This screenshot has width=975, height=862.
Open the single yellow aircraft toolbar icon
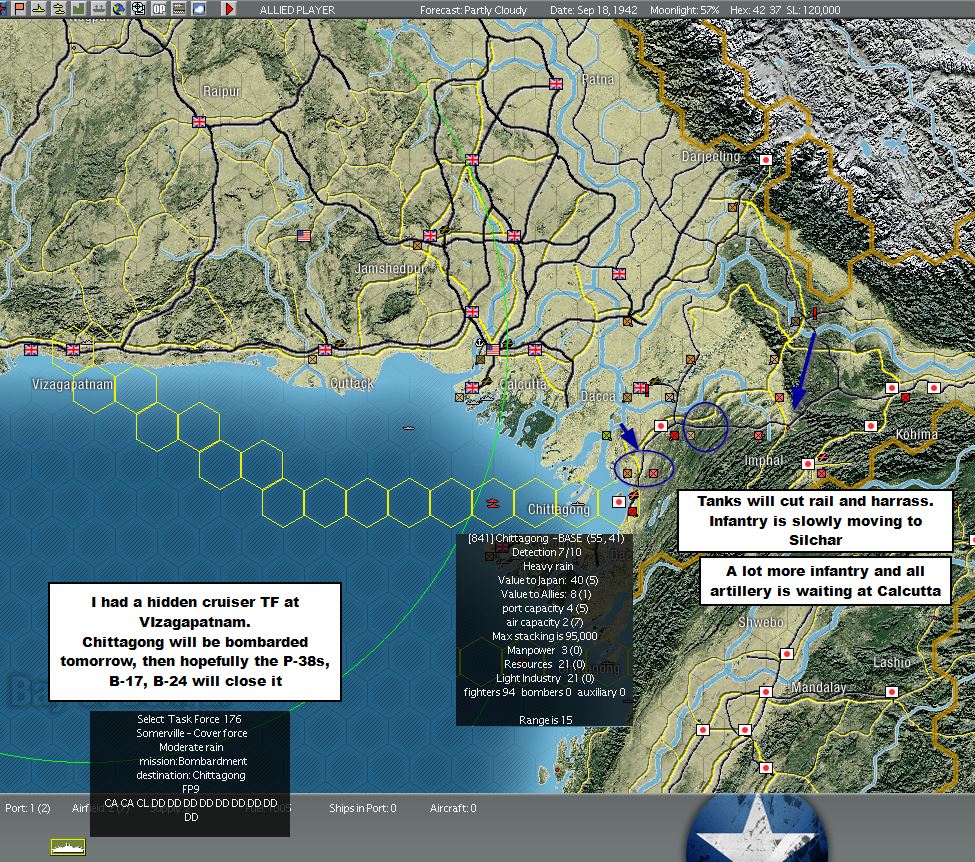(39, 9)
